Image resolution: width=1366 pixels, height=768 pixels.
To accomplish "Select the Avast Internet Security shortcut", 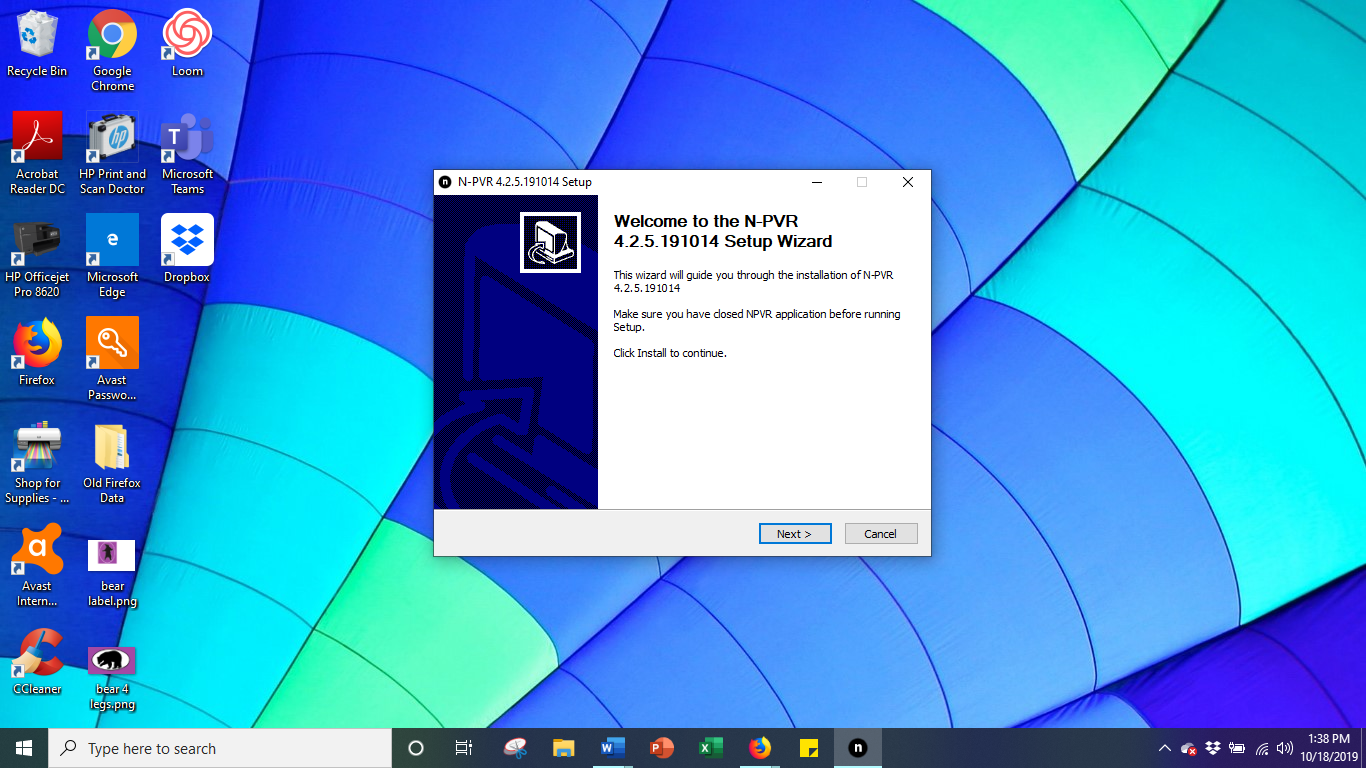I will 37,565.
